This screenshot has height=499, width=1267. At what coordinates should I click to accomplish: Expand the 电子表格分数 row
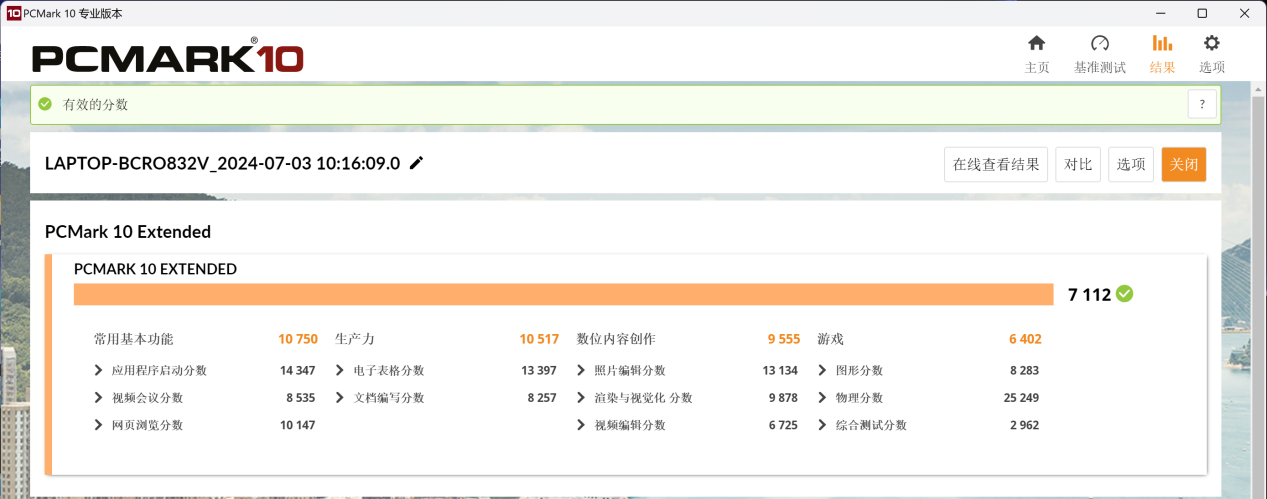pyautogui.click(x=341, y=370)
